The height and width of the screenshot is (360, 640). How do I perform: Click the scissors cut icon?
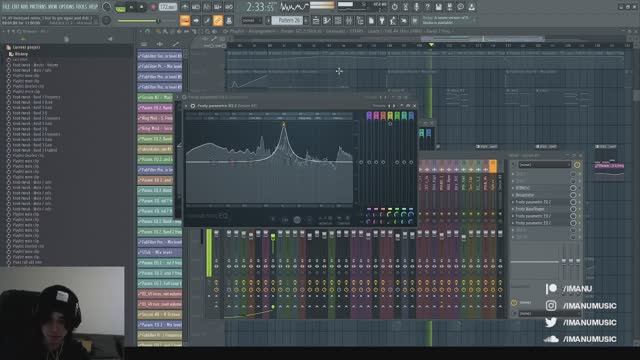tap(405, 7)
